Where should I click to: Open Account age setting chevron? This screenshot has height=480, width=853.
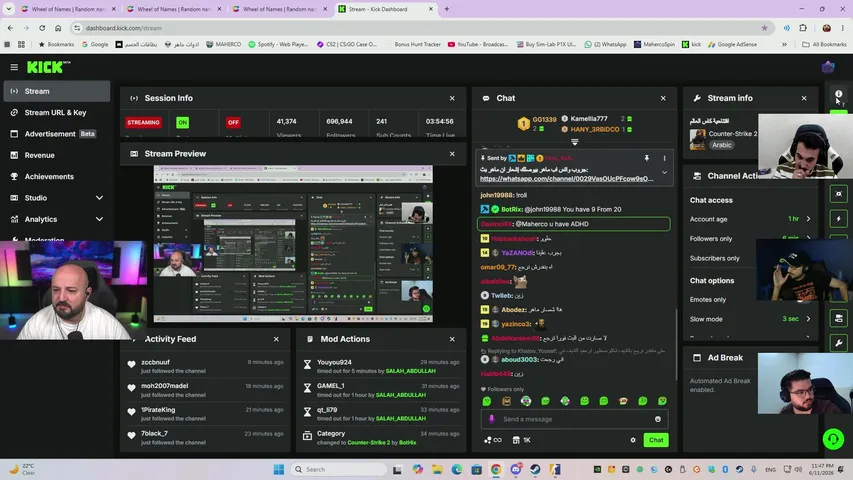coord(808,219)
